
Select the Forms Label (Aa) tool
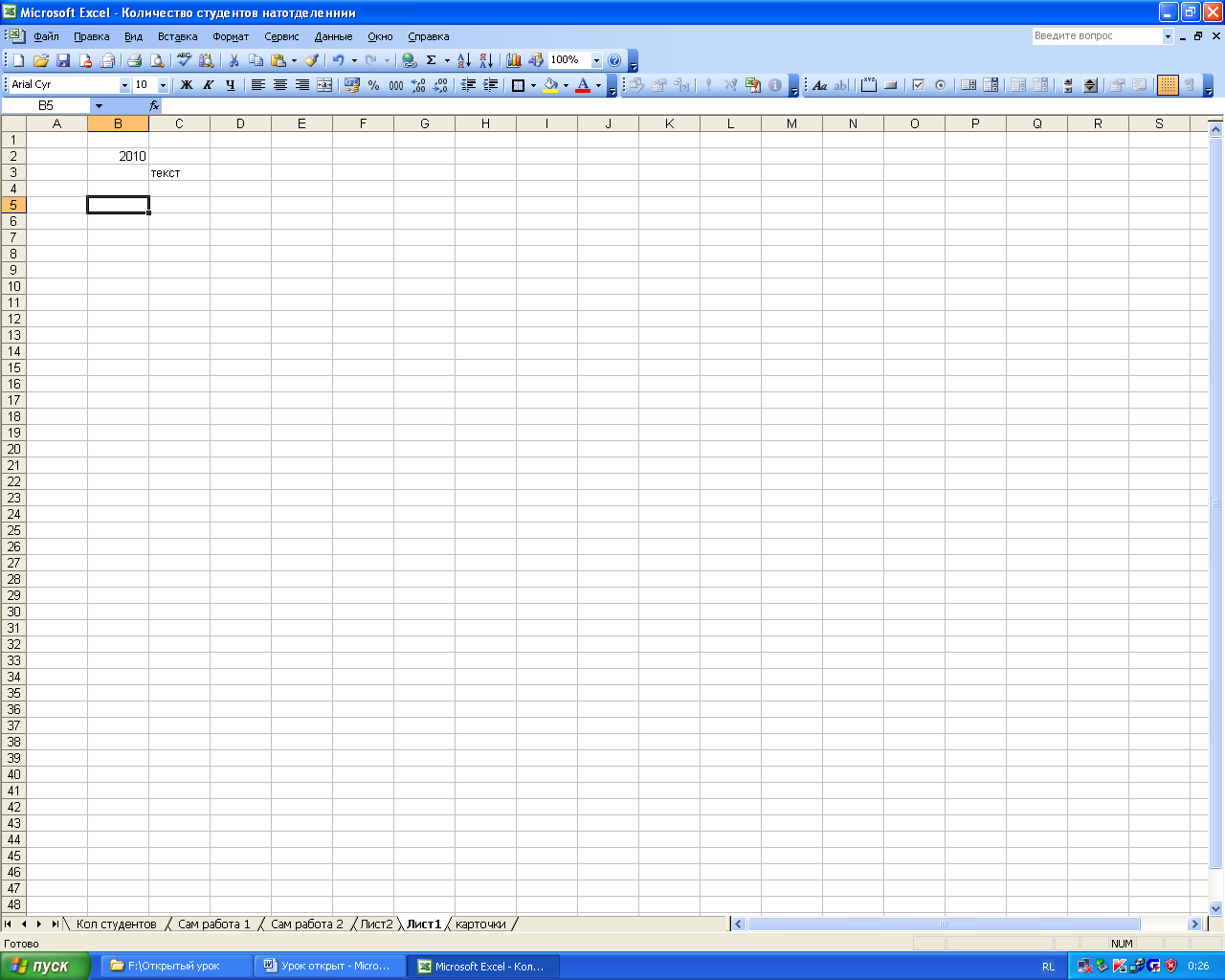point(819,85)
